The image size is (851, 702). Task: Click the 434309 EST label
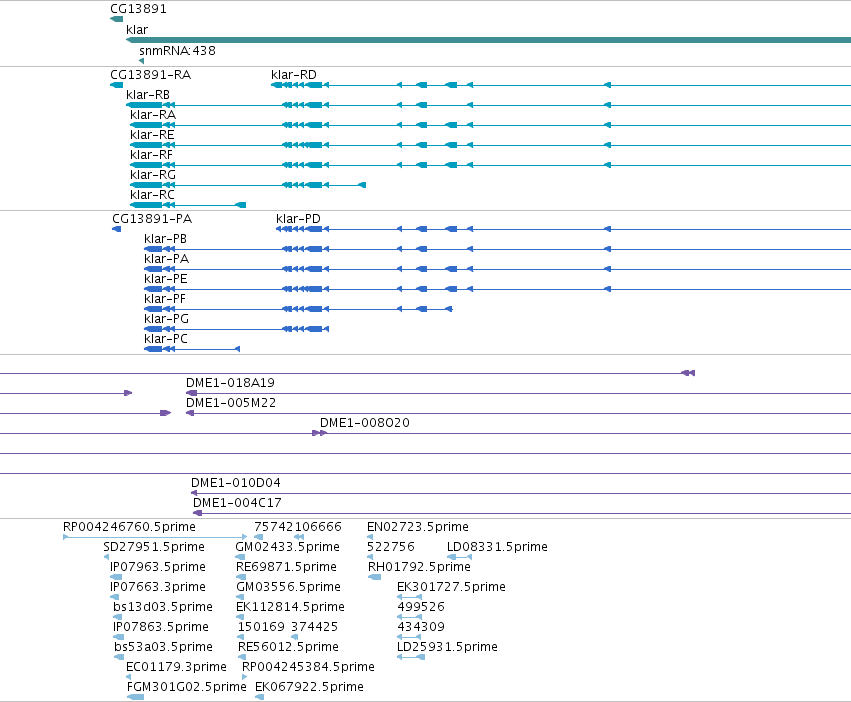(421, 627)
